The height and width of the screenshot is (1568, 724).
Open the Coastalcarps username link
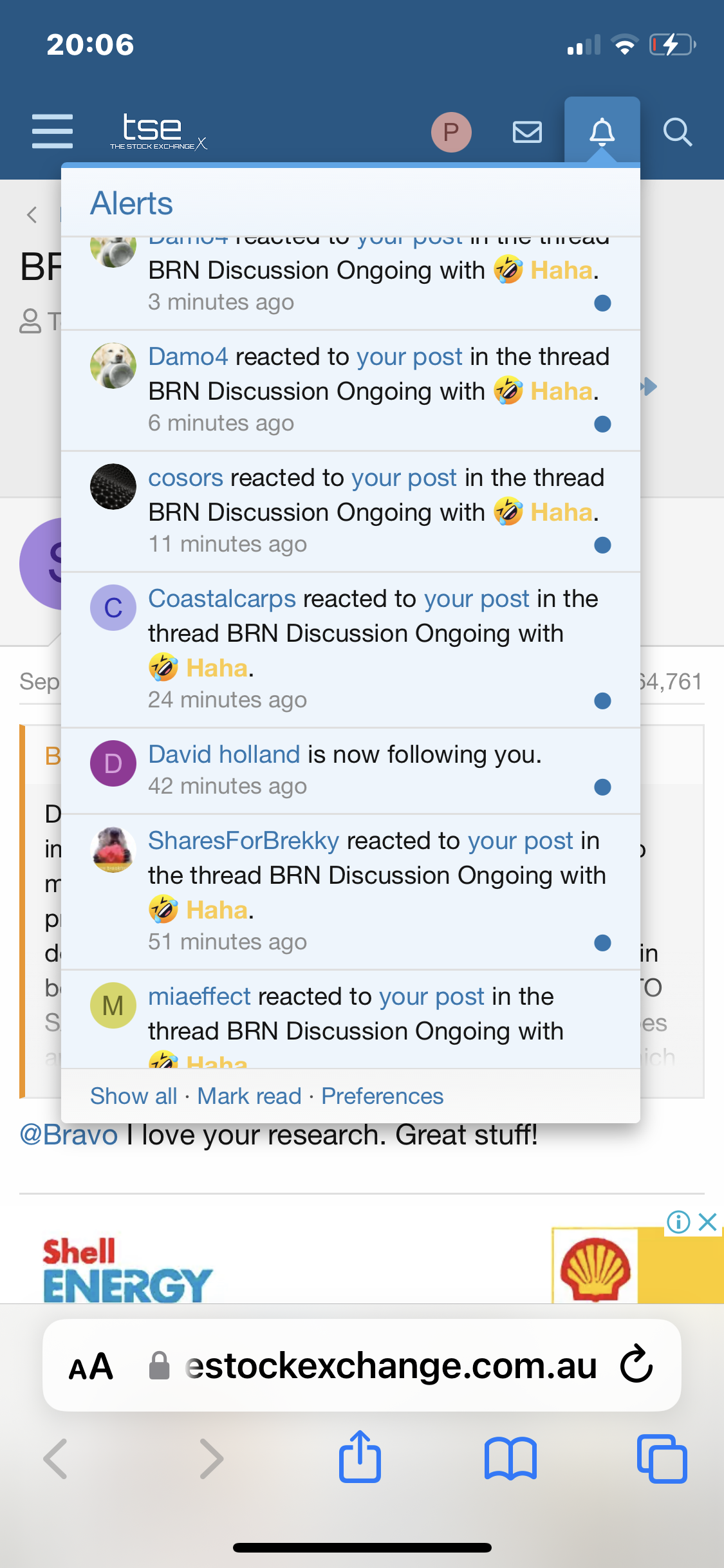[x=221, y=599]
